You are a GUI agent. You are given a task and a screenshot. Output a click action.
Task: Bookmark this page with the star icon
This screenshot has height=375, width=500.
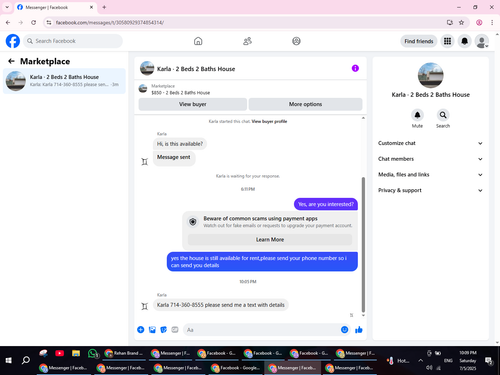point(461,22)
